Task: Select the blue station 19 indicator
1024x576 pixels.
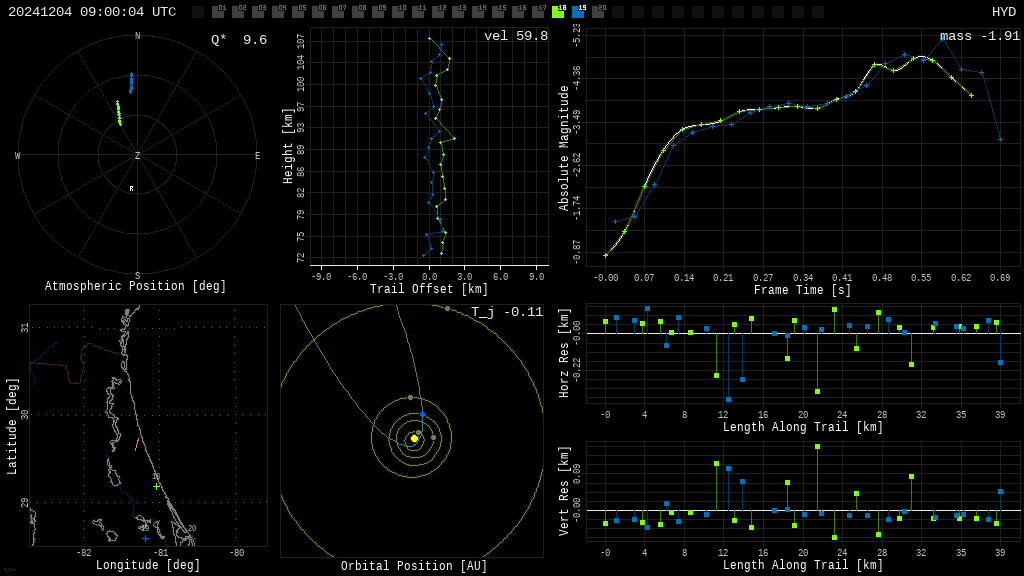Action: pyautogui.click(x=579, y=11)
